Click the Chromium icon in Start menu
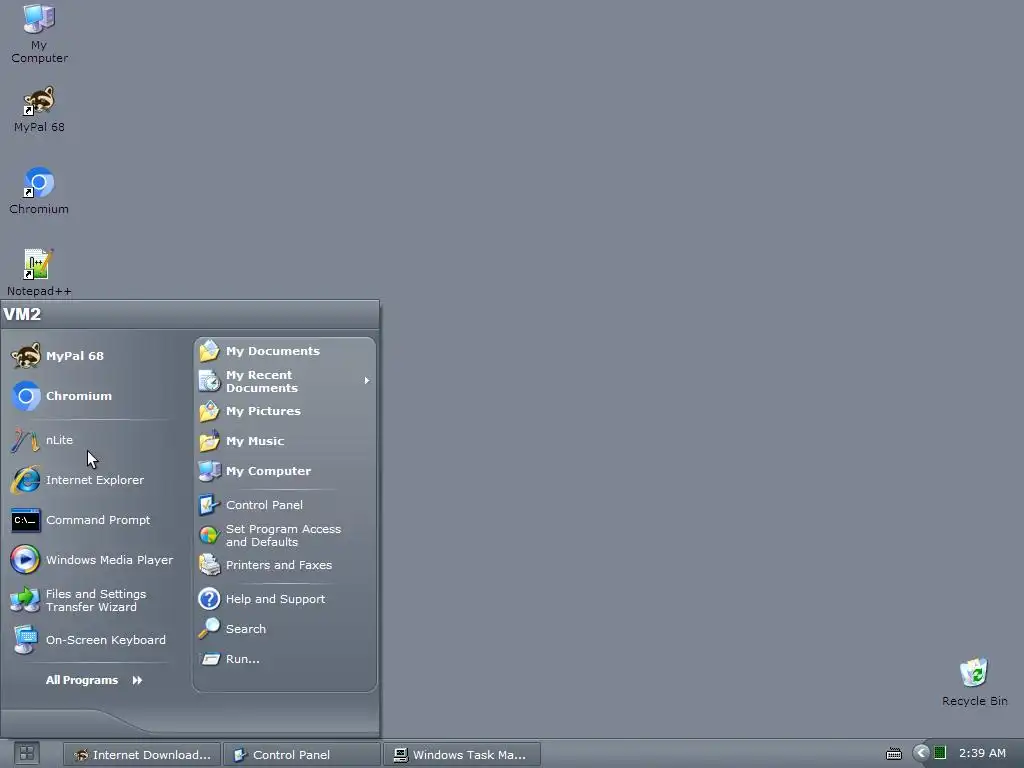 pyautogui.click(x=26, y=396)
